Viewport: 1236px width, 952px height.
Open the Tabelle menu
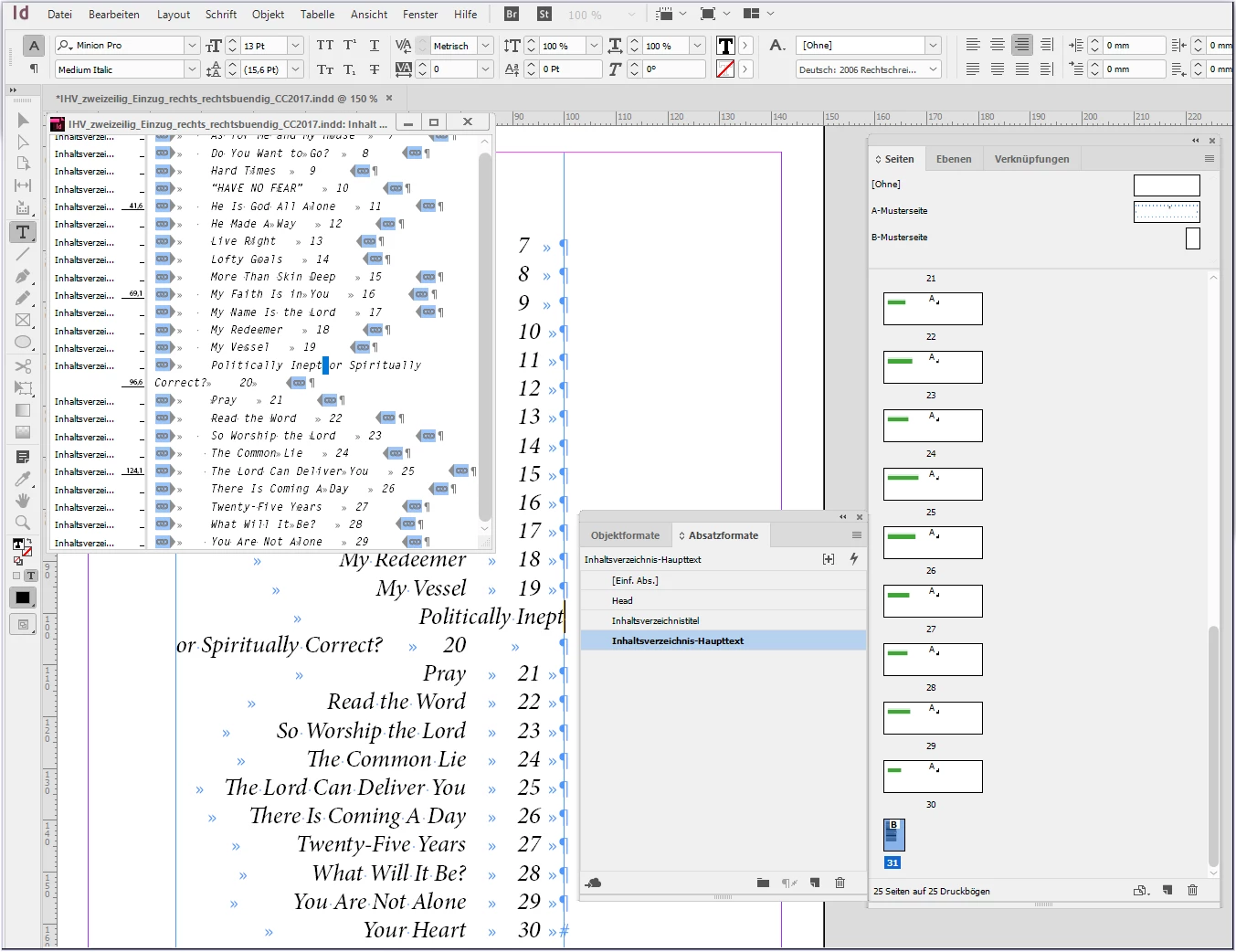tap(317, 14)
